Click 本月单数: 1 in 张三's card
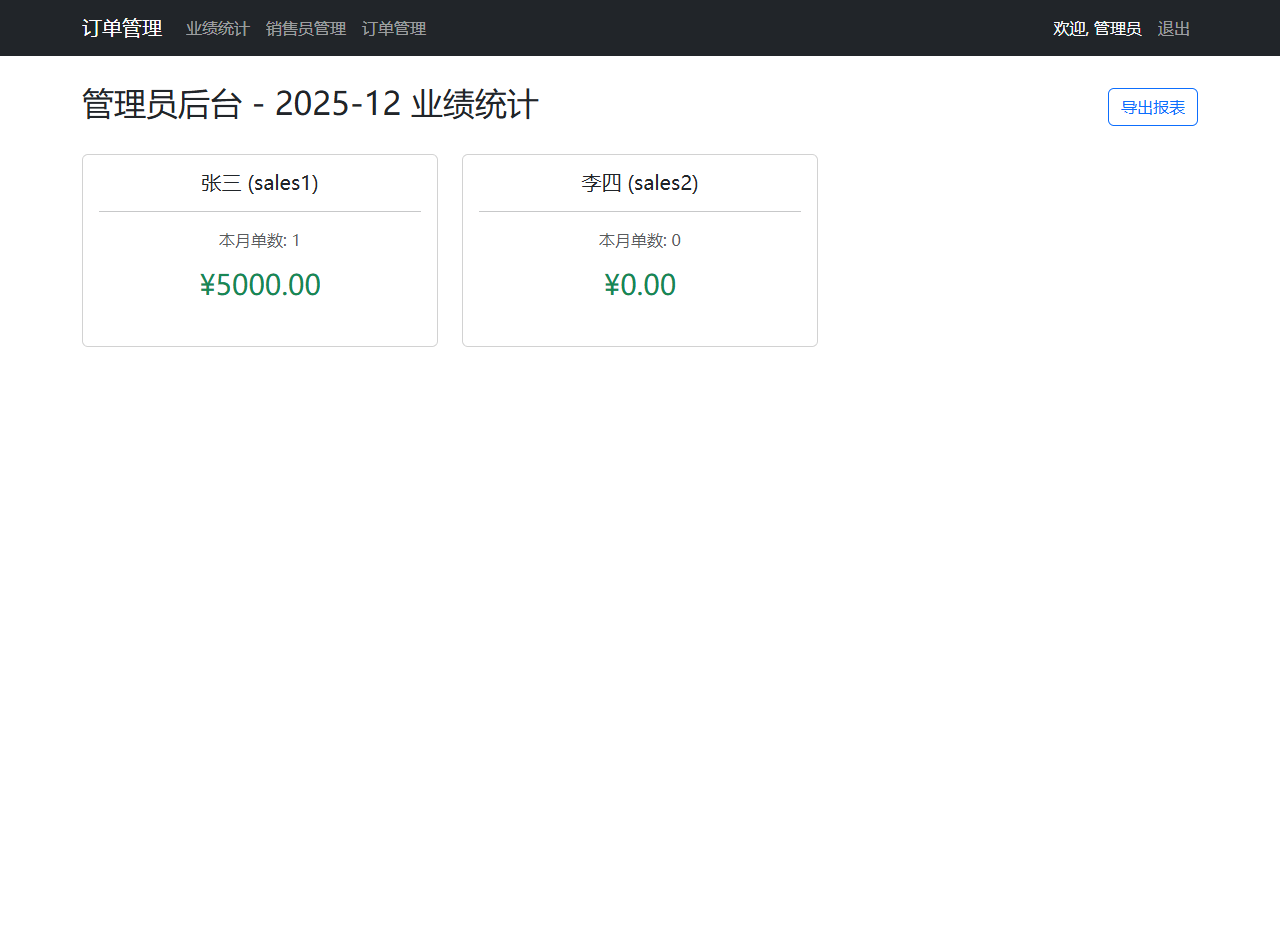Viewport: 1283px width, 935px height. click(x=260, y=241)
